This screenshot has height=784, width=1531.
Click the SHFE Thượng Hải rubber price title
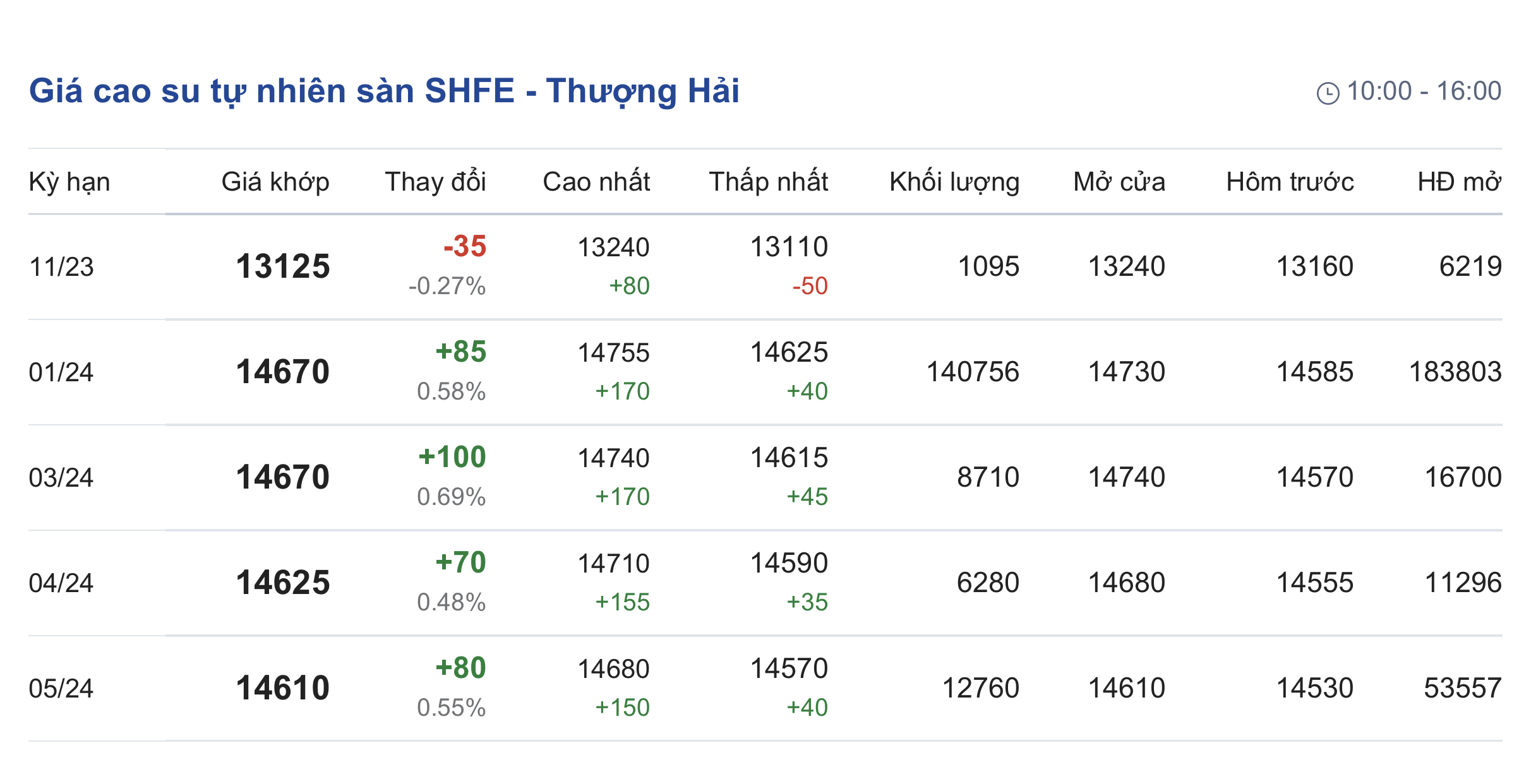[384, 91]
